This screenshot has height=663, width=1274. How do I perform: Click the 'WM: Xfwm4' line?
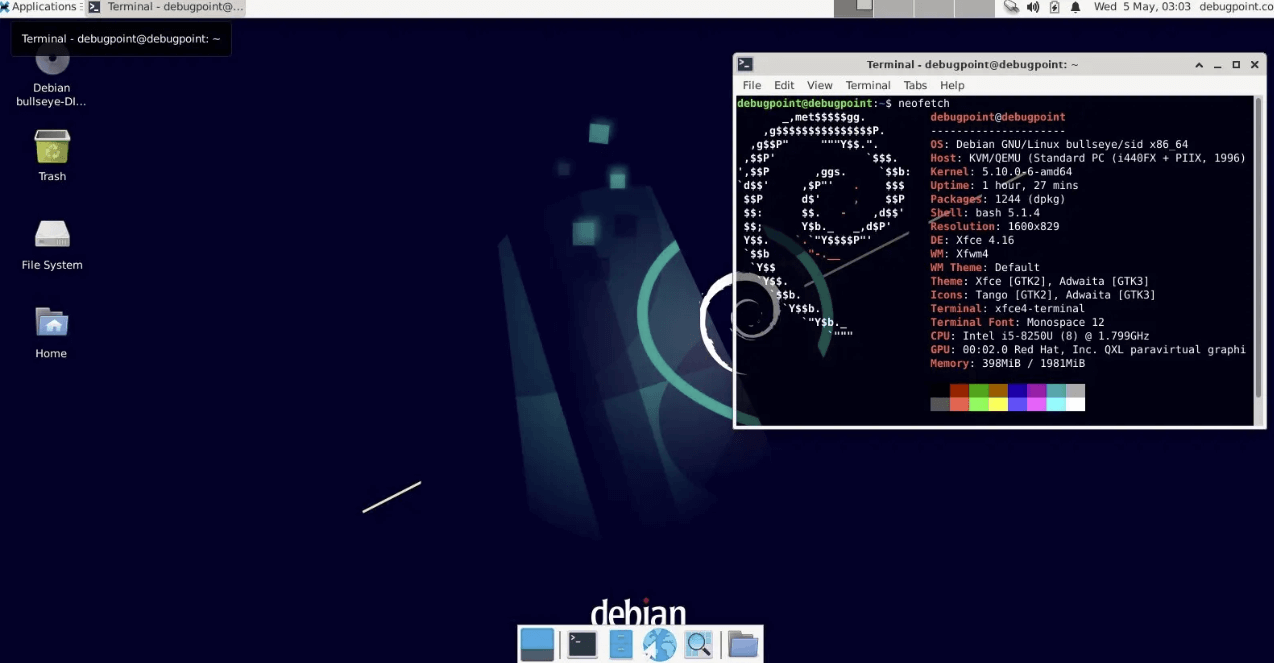click(959, 254)
